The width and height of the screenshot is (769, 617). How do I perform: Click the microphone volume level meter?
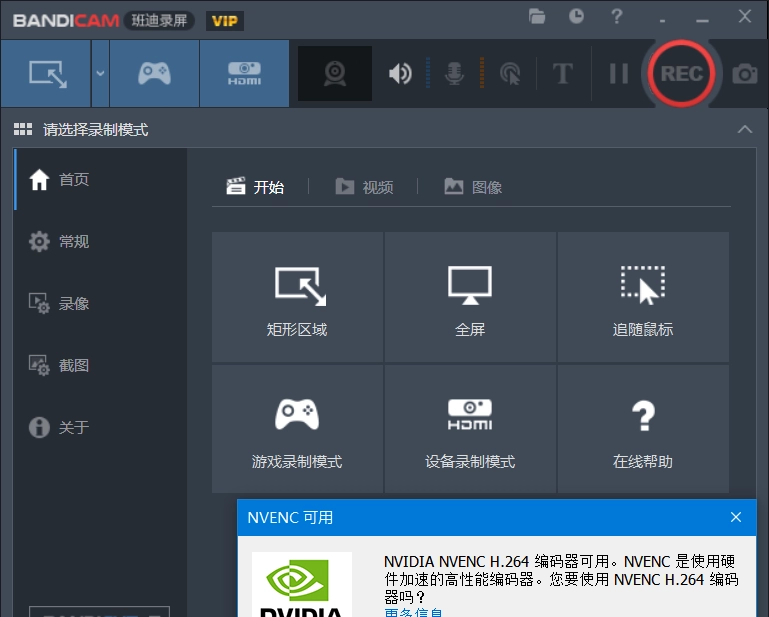pyautogui.click(x=482, y=73)
